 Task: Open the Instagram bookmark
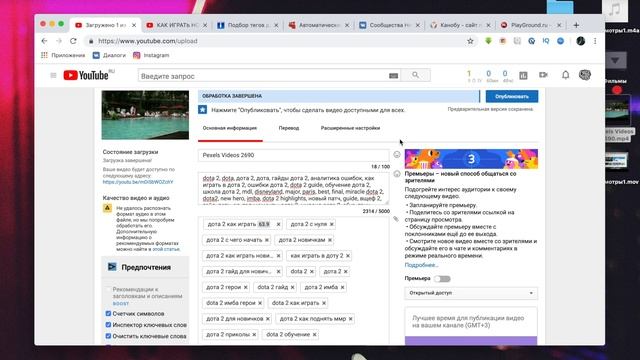click(151, 55)
